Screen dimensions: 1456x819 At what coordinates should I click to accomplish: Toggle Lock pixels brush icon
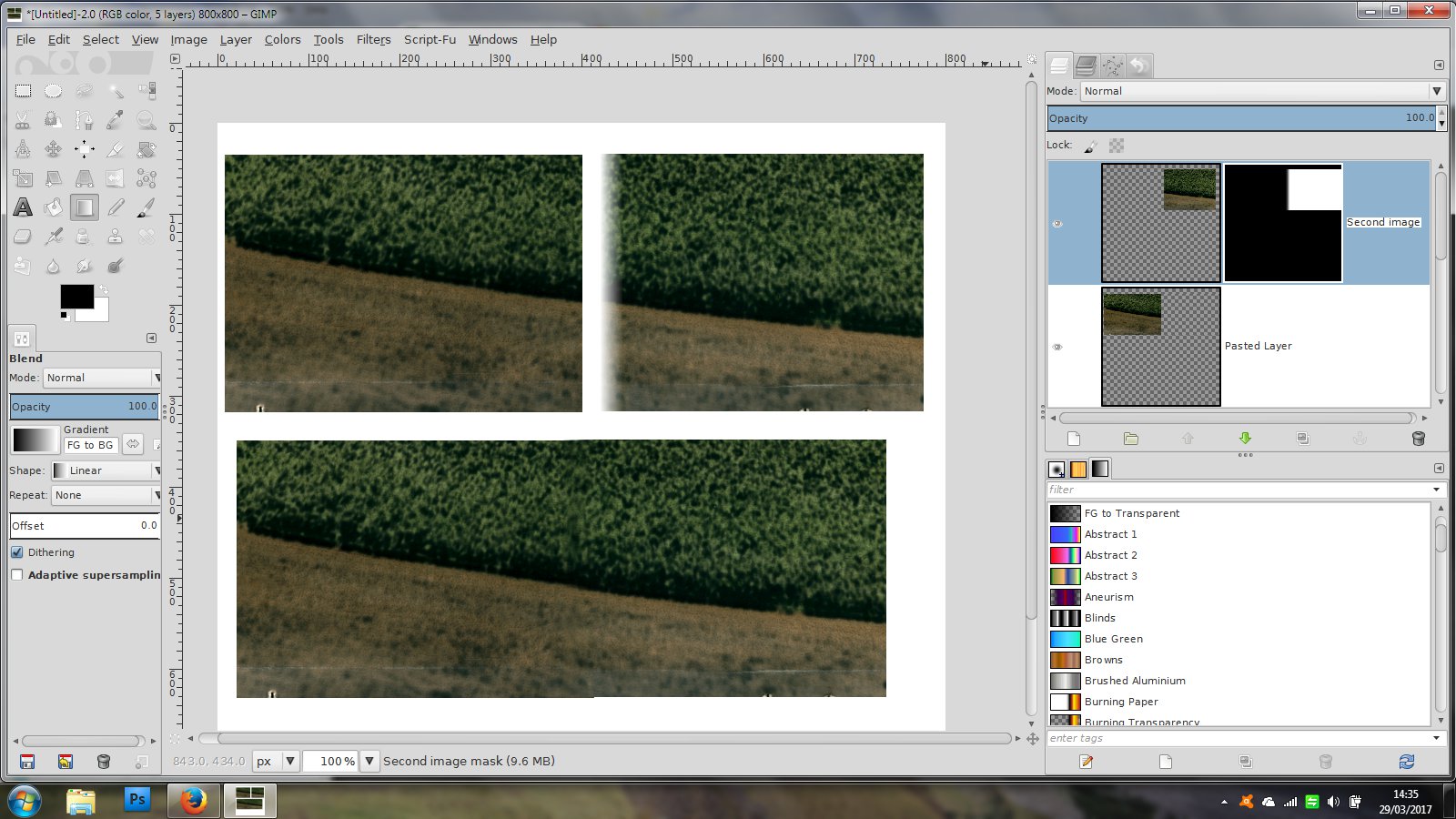click(x=1091, y=146)
